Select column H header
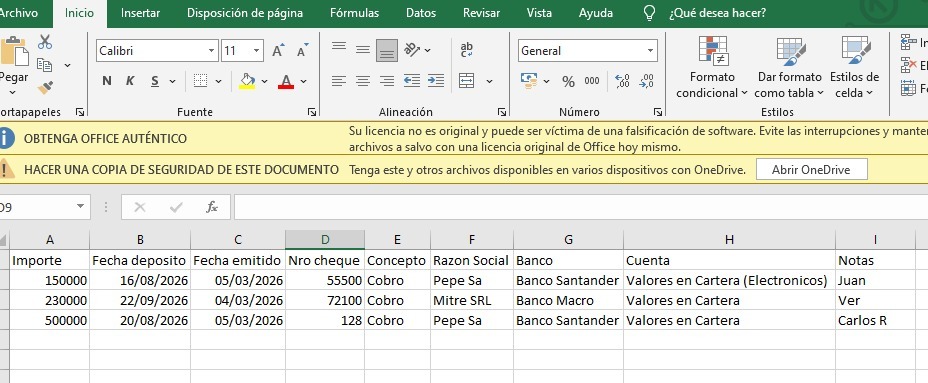Screen dimensions: 928x383 point(729,240)
